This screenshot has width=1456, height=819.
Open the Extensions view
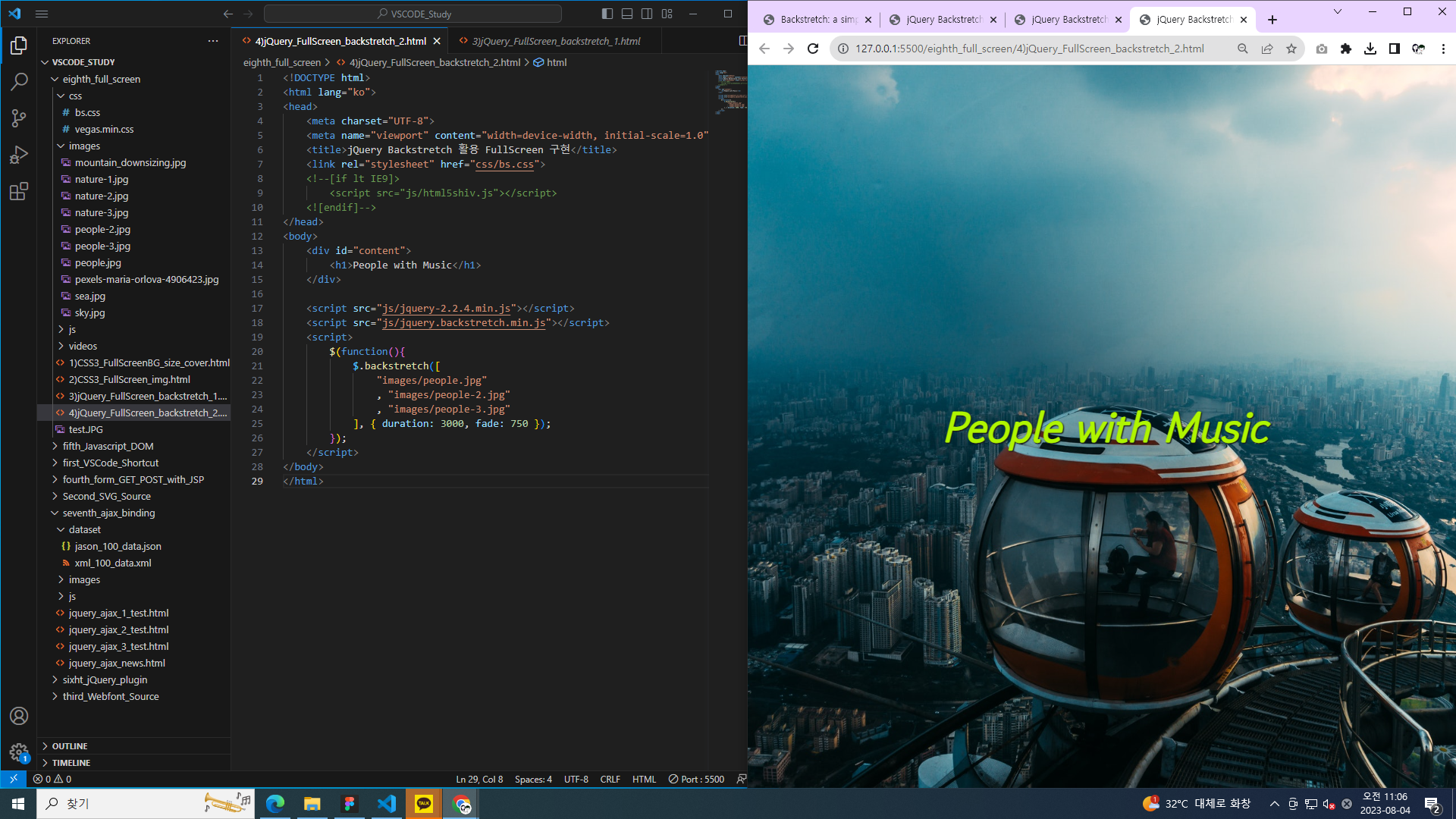click(x=19, y=191)
